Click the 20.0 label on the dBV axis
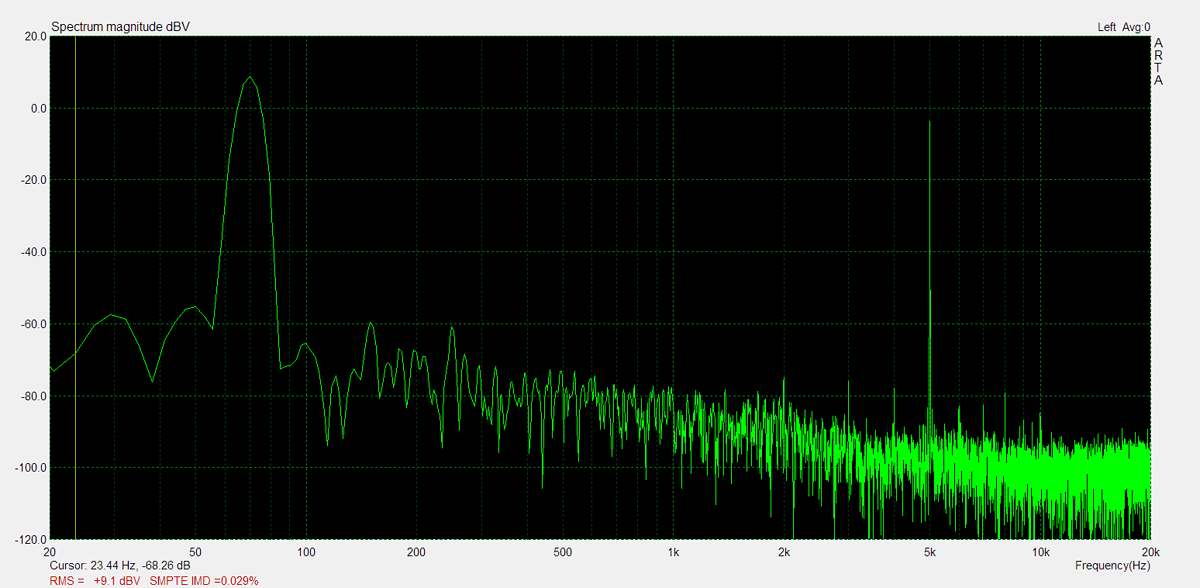The height and width of the screenshot is (588, 1200). click(x=35, y=36)
